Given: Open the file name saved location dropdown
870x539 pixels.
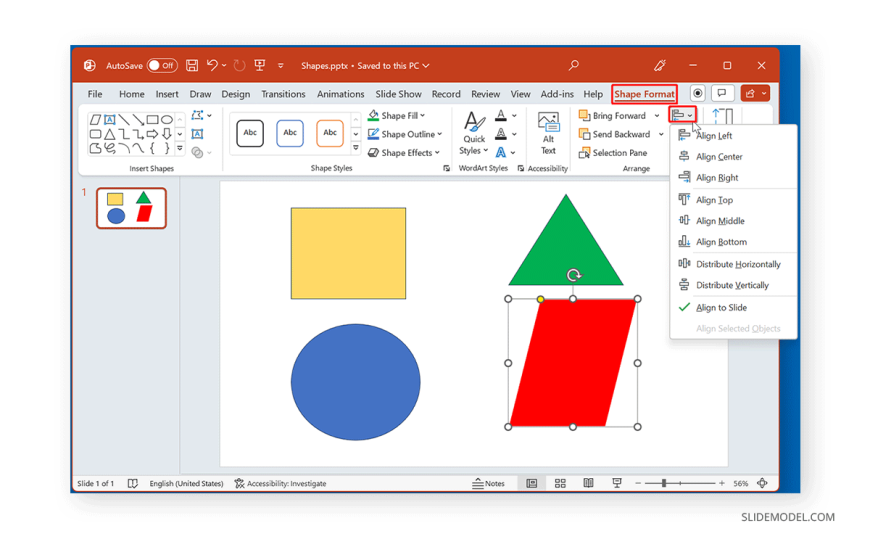Looking at the screenshot, I should [426, 66].
